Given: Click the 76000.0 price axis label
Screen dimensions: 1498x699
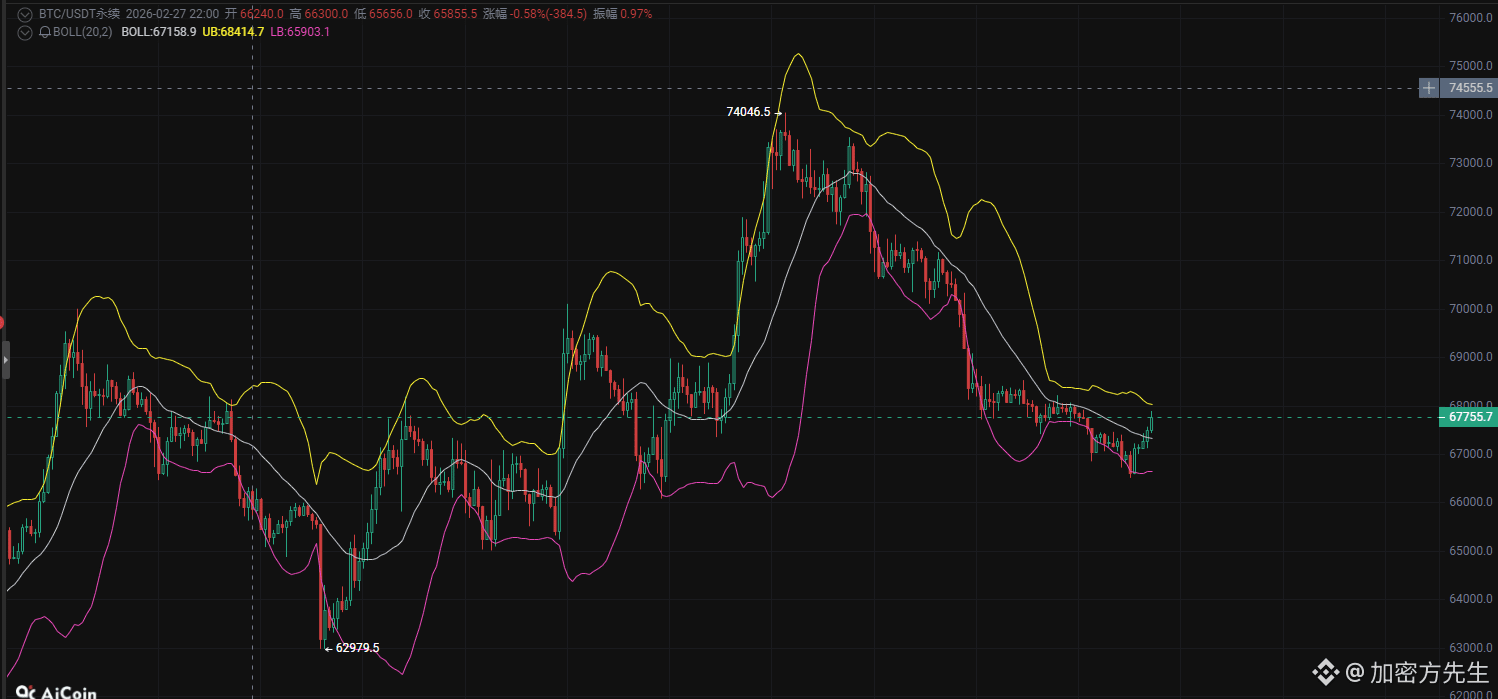Looking at the screenshot, I should pos(1471,18).
